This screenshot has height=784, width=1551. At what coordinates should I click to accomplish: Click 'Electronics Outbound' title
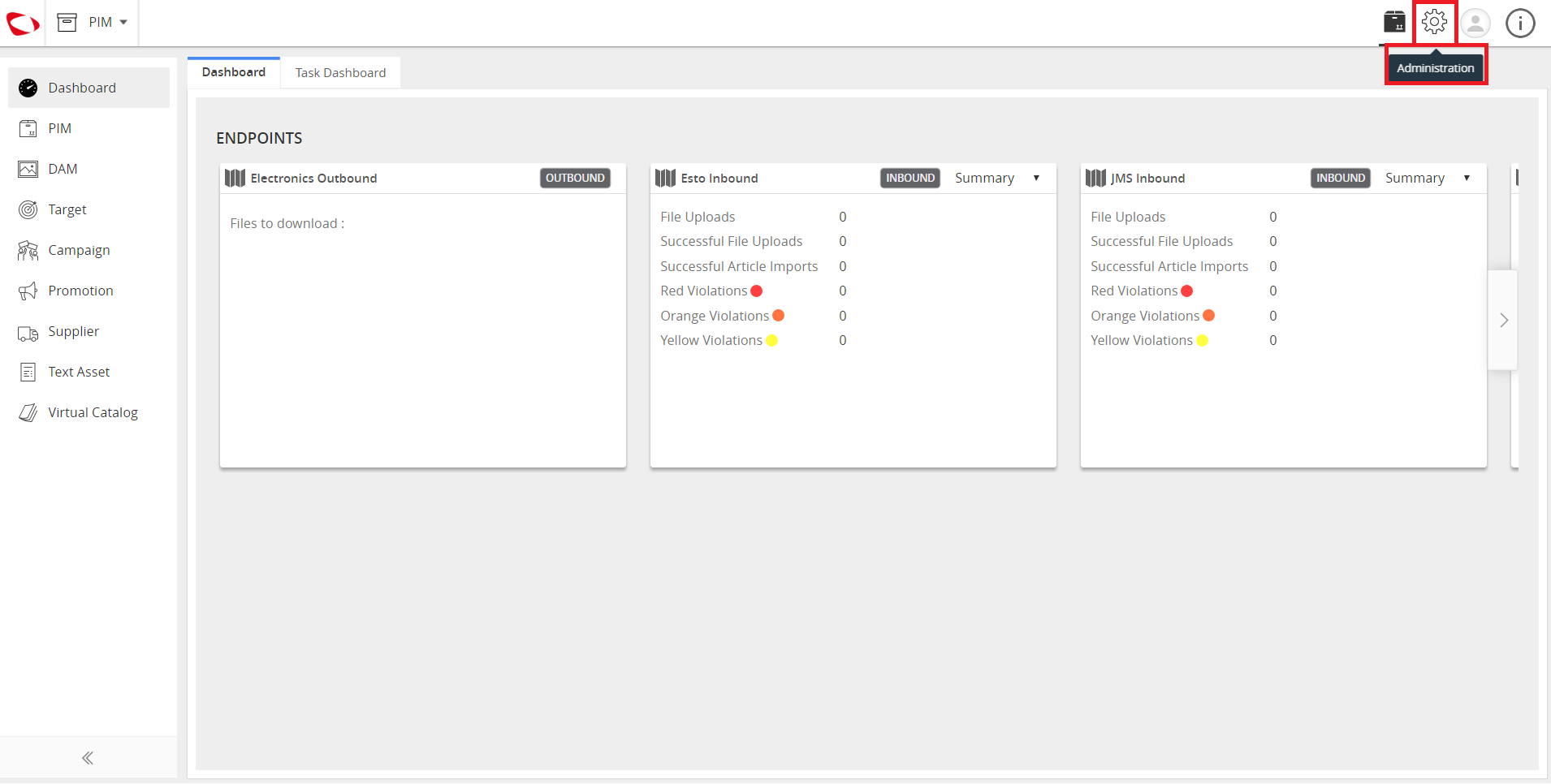[313, 178]
